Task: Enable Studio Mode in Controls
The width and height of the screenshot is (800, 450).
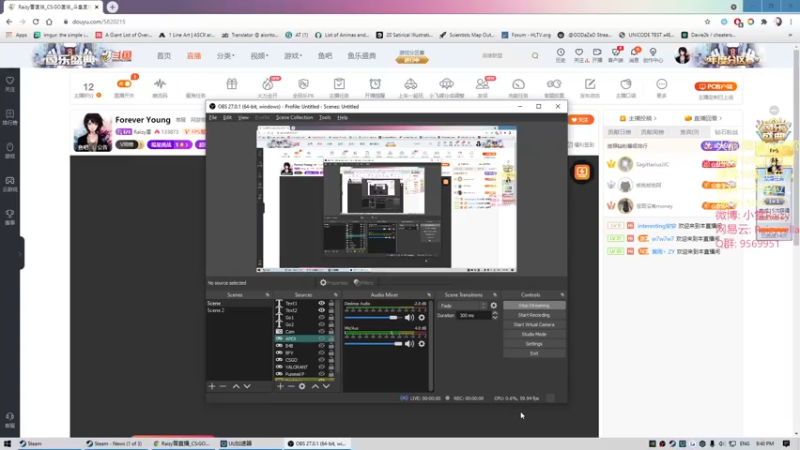Action: [534, 334]
